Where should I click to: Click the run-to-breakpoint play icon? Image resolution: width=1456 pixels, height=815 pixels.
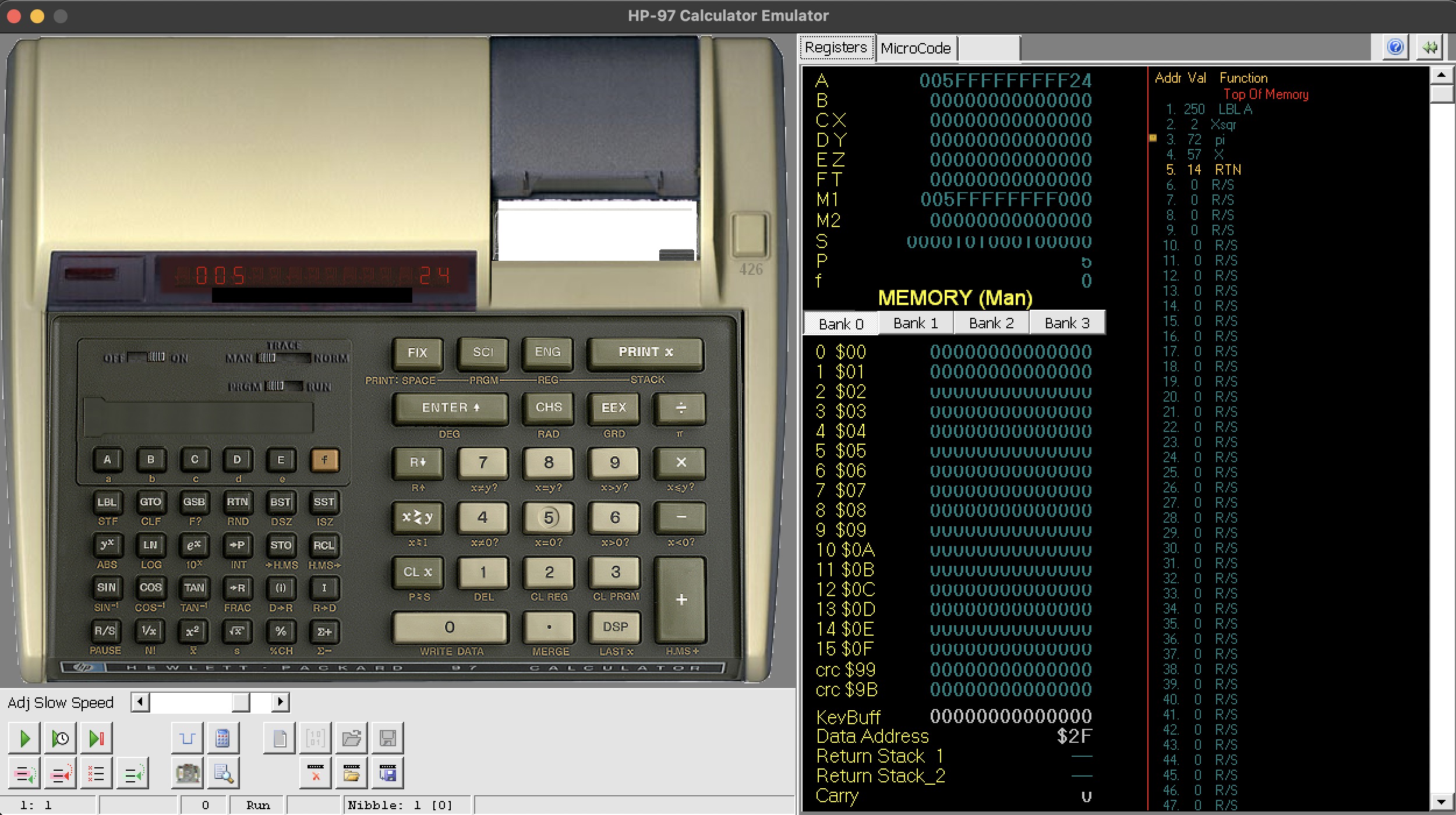96,739
